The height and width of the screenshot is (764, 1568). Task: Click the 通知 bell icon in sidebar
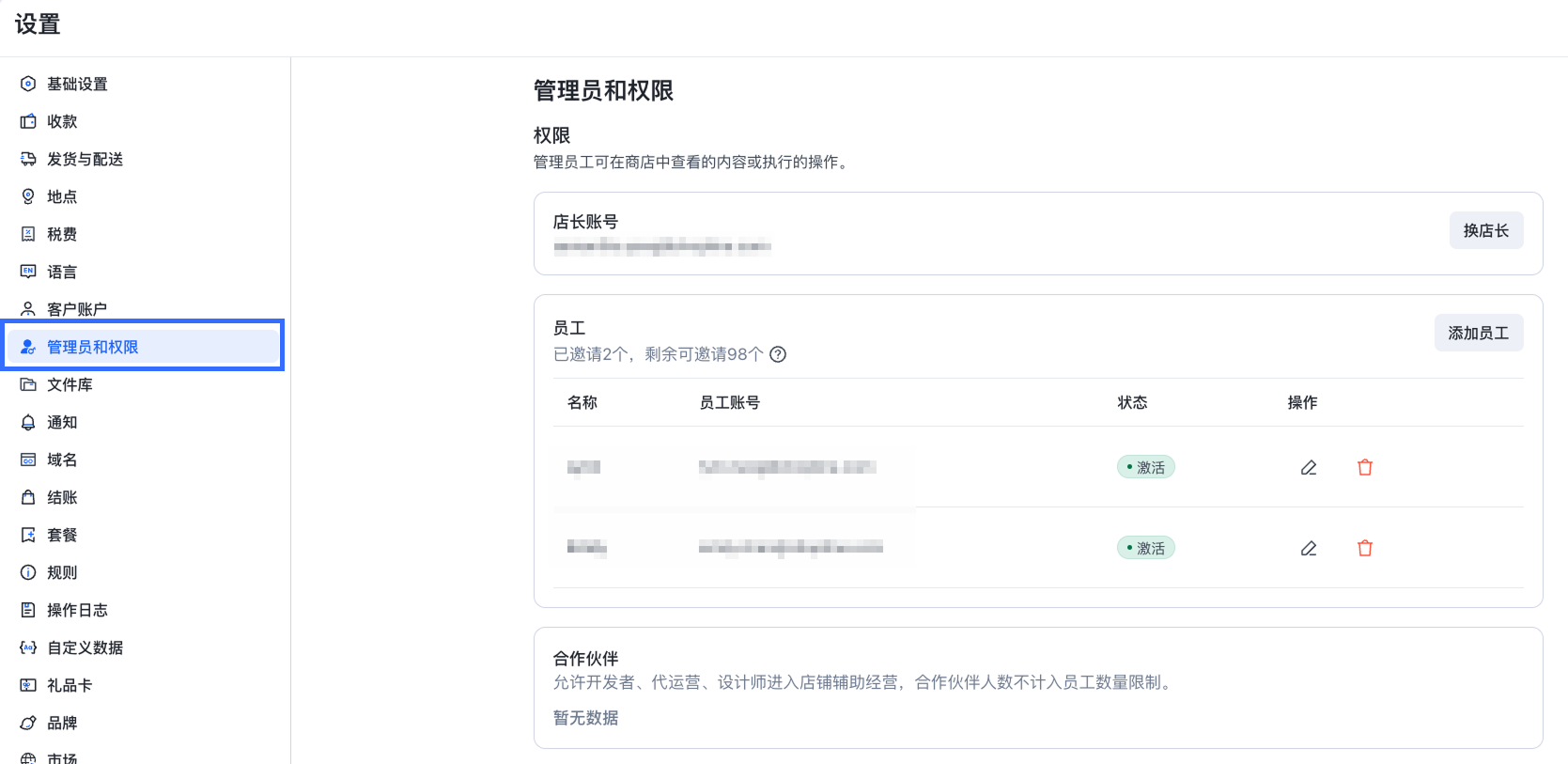coord(28,422)
